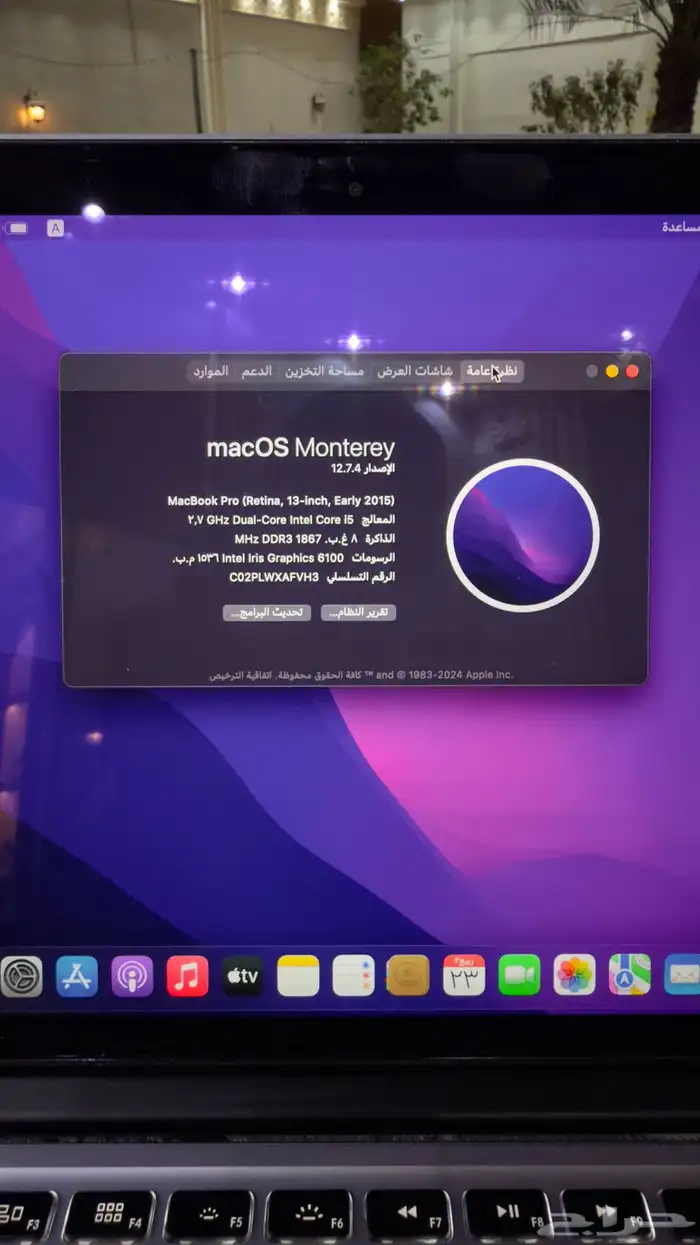Open the Notes app in the dock
Viewport: 700px width, 1245px height.
pos(298,975)
